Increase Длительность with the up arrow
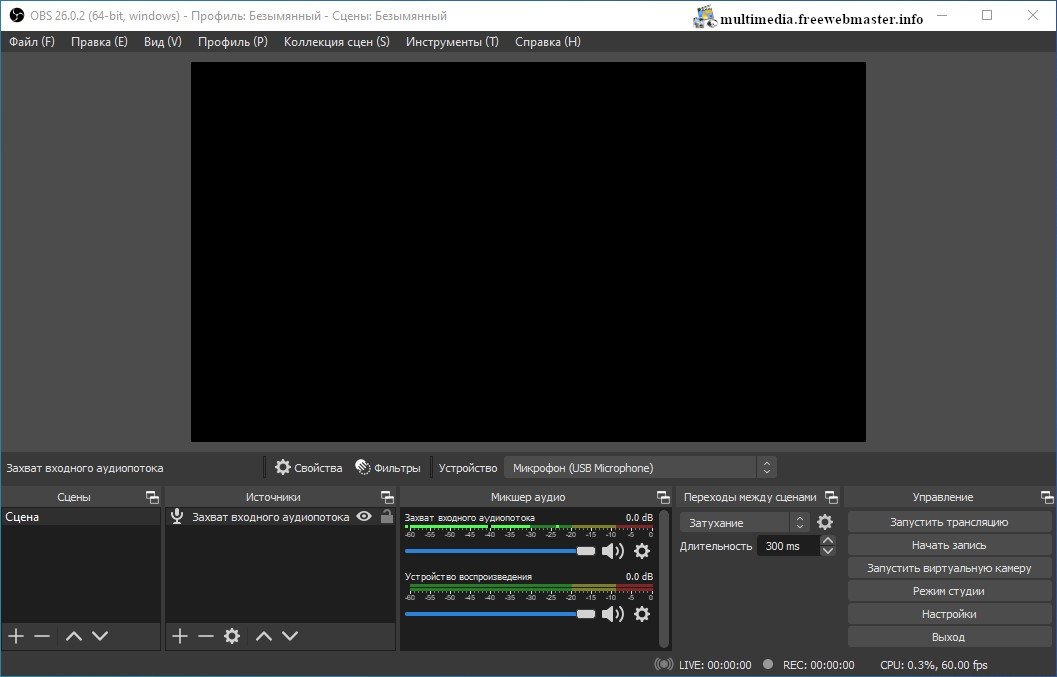This screenshot has height=677, width=1057. pyautogui.click(x=827, y=541)
